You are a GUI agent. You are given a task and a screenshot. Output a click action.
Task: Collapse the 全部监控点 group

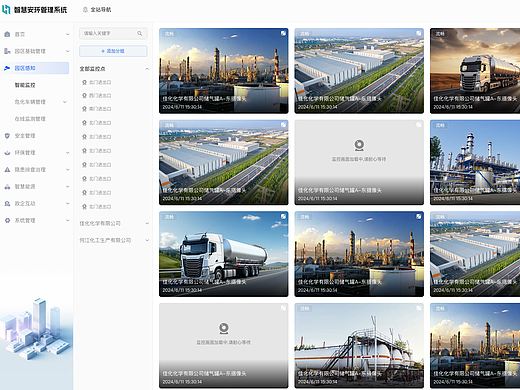click(x=147, y=69)
